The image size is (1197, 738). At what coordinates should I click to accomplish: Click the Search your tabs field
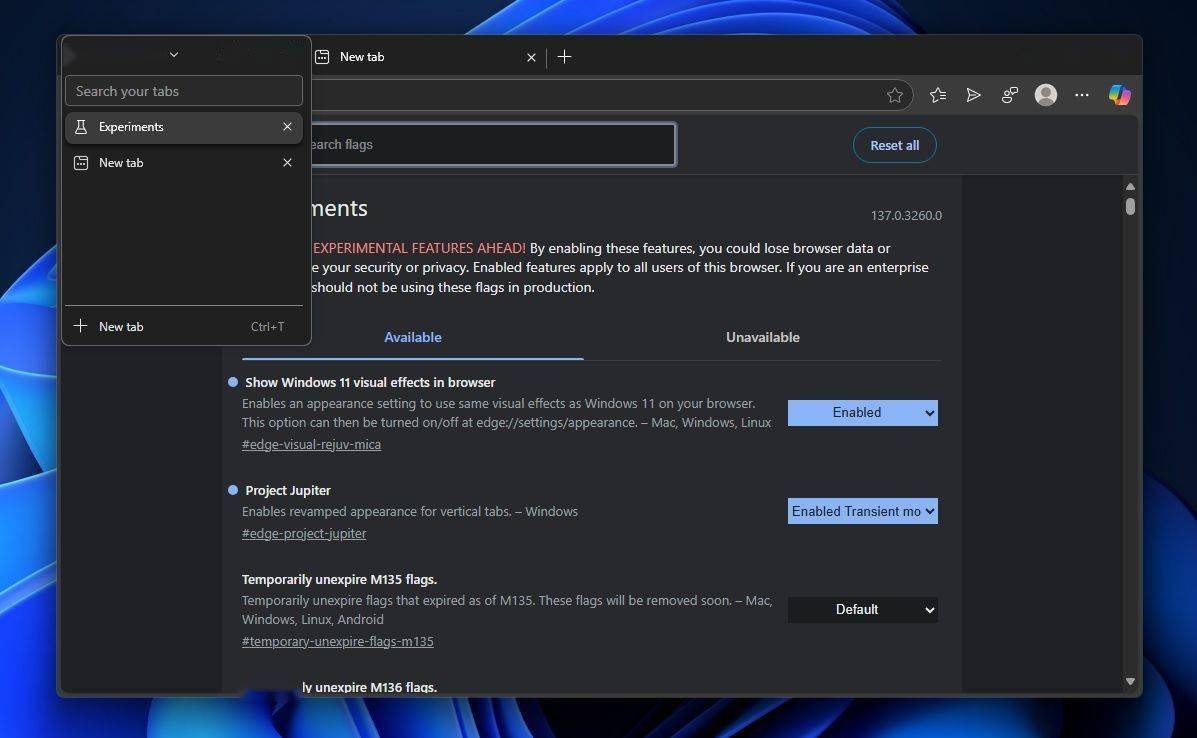[x=184, y=91]
